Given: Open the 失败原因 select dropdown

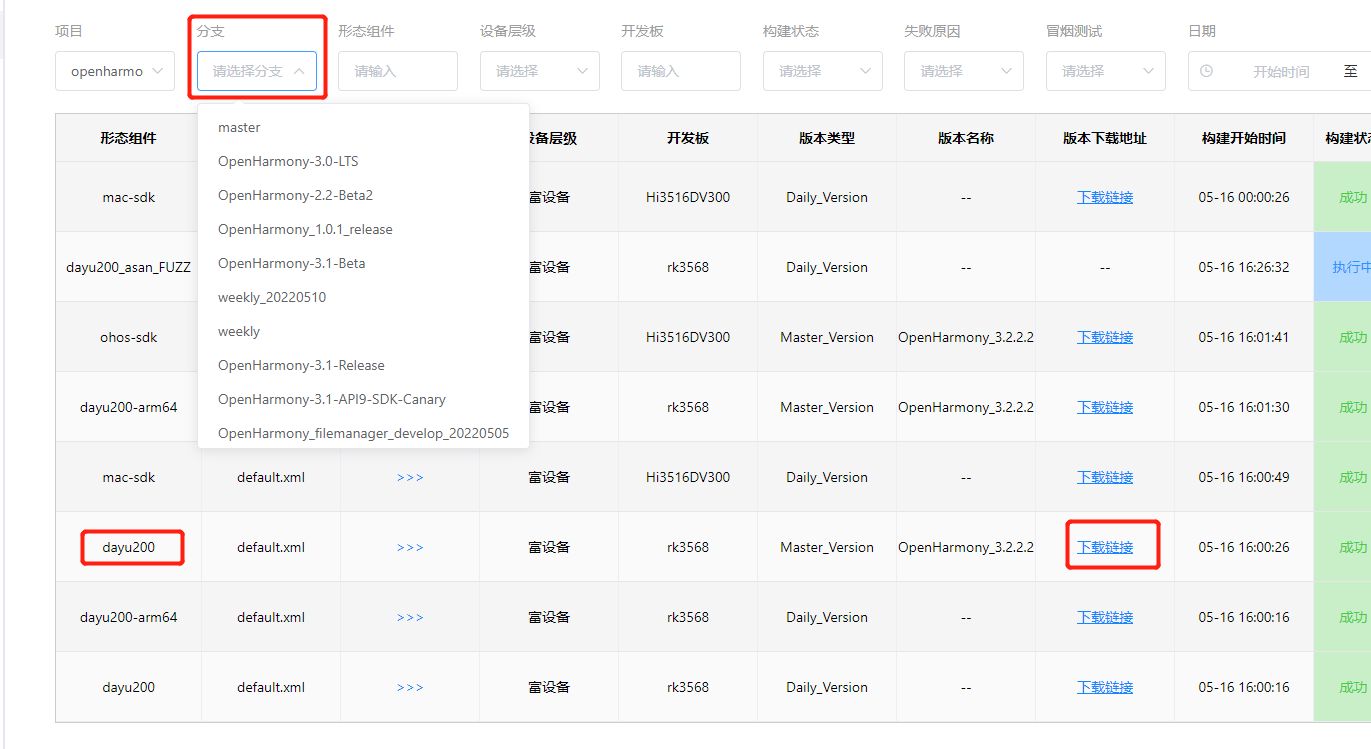Looking at the screenshot, I should [x=964, y=71].
